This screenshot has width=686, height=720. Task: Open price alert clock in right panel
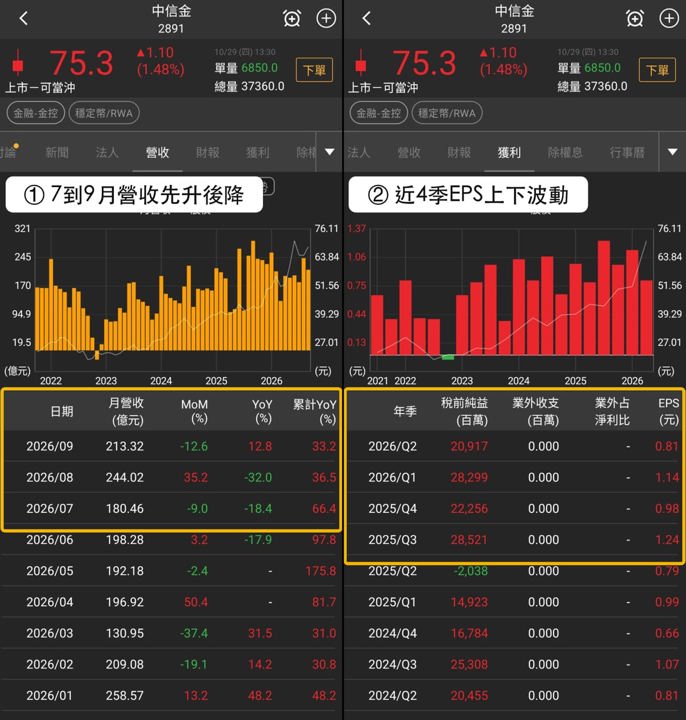(x=635, y=19)
